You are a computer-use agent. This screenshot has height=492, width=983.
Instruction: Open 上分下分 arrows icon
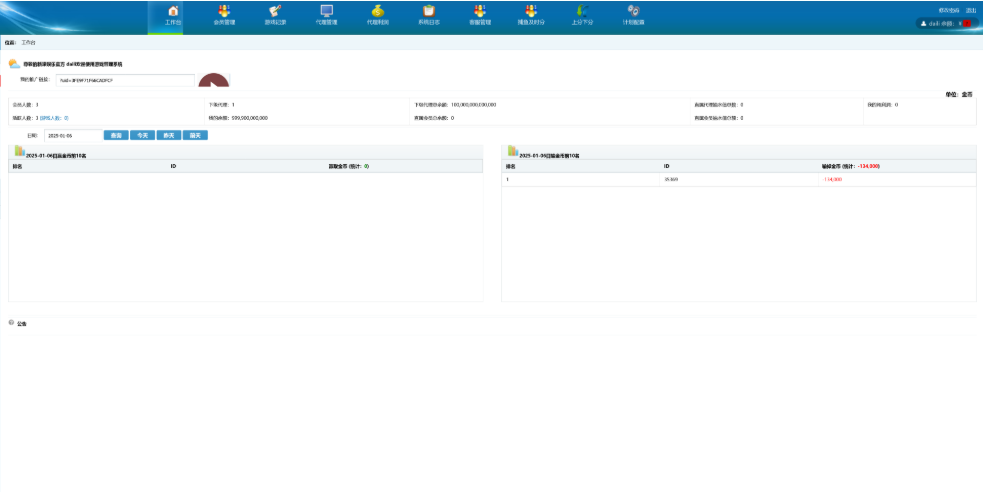click(581, 11)
